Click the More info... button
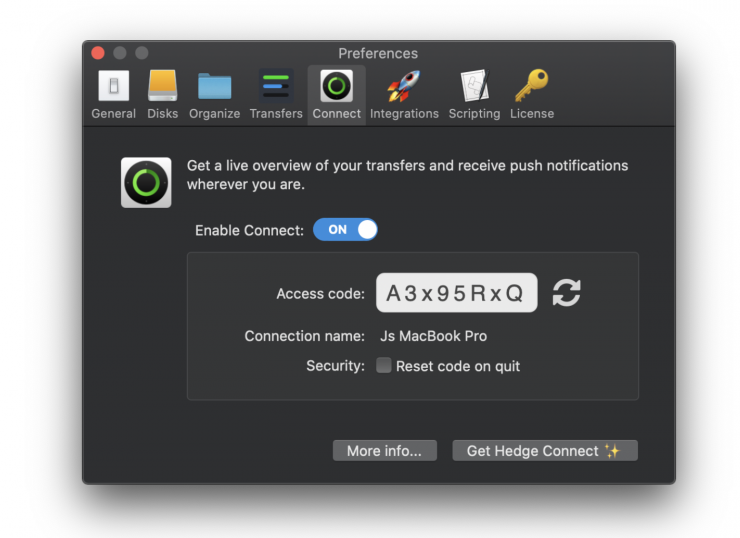This screenshot has width=740, height=538. (384, 451)
